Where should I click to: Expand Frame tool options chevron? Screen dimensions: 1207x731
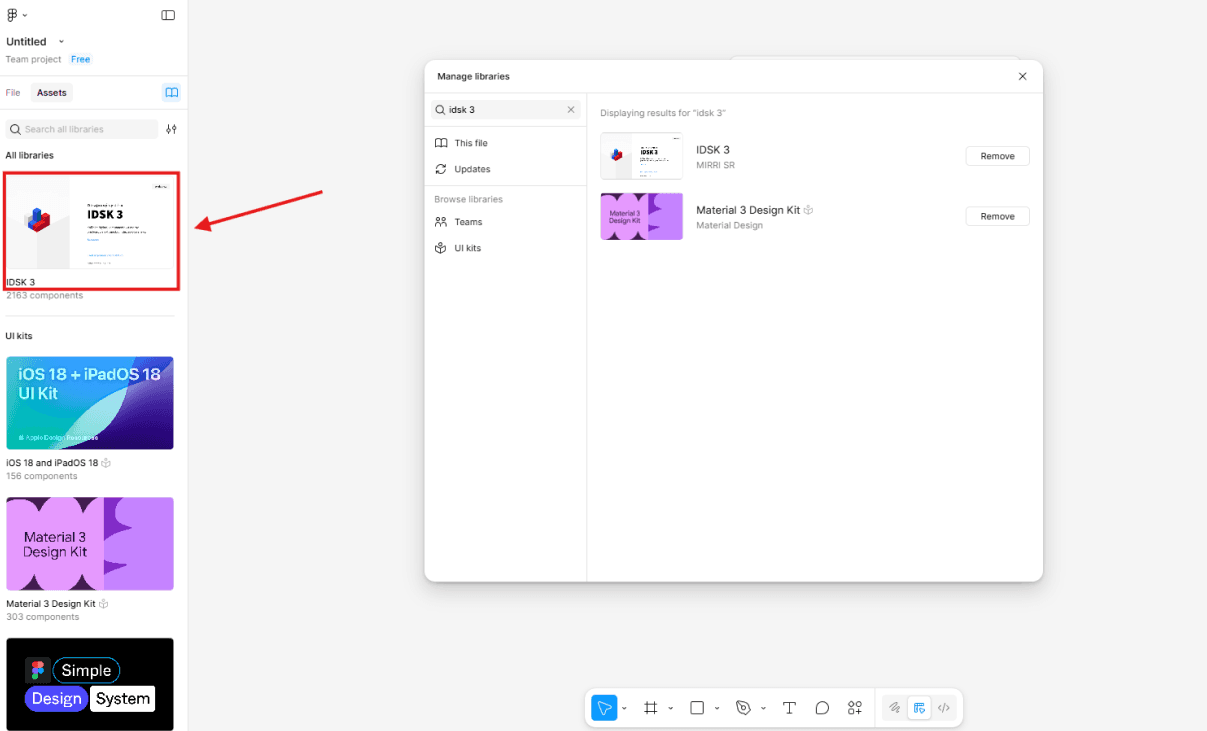pyautogui.click(x=670, y=708)
